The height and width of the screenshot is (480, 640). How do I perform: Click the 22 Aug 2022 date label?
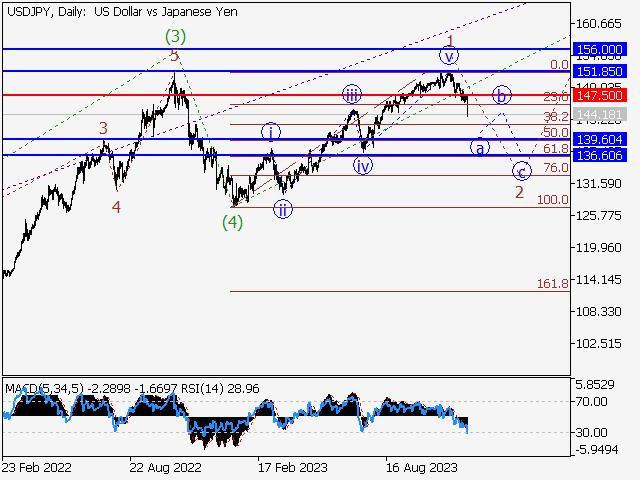tap(165, 467)
